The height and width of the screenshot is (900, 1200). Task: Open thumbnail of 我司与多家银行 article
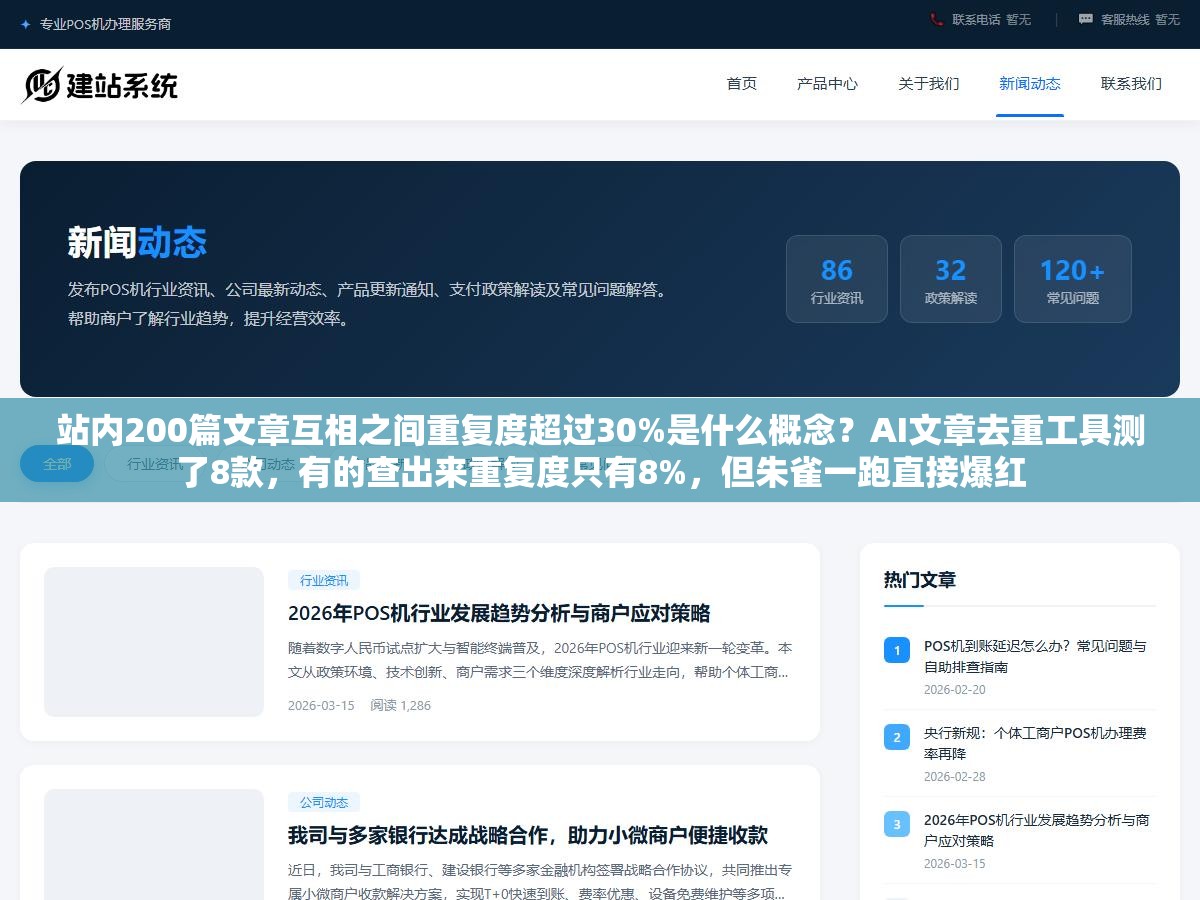tap(154, 844)
